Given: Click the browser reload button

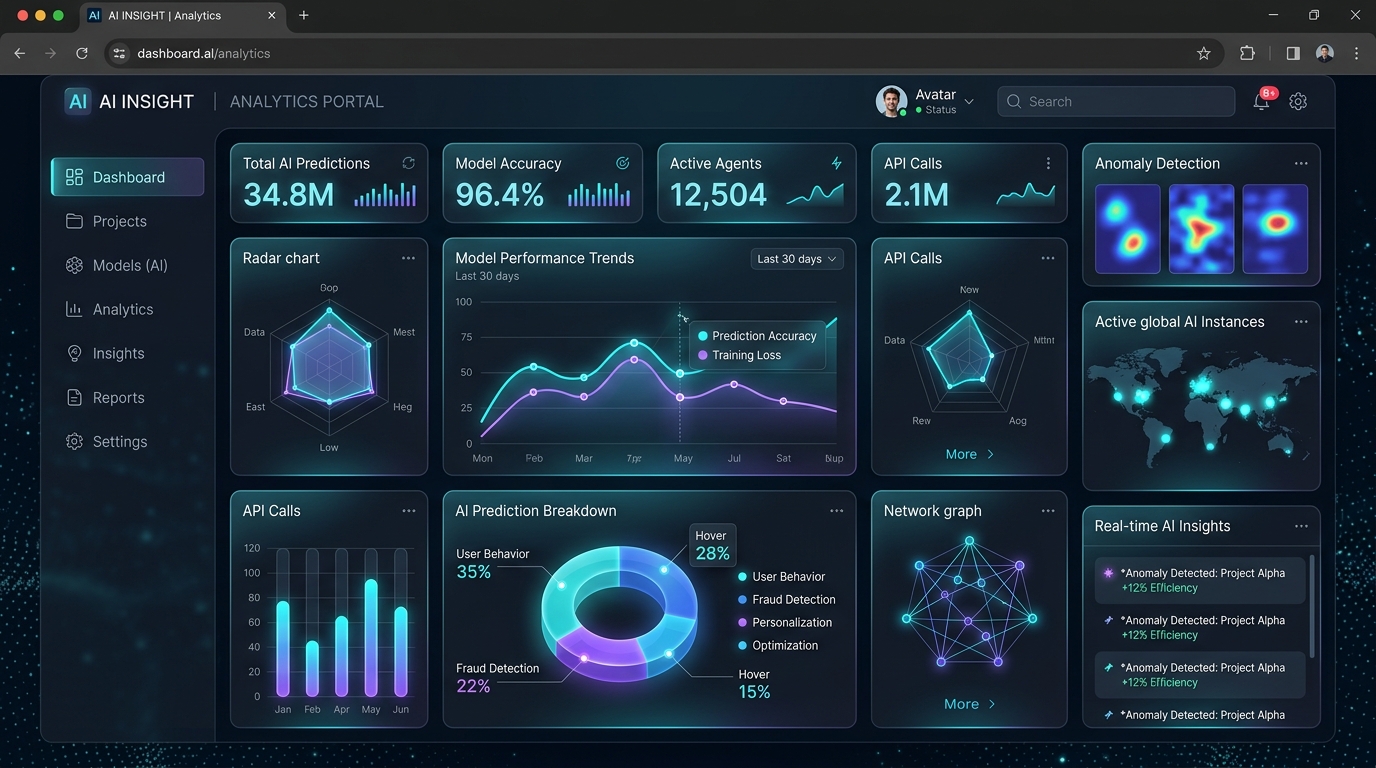Looking at the screenshot, I should pyautogui.click(x=82, y=53).
